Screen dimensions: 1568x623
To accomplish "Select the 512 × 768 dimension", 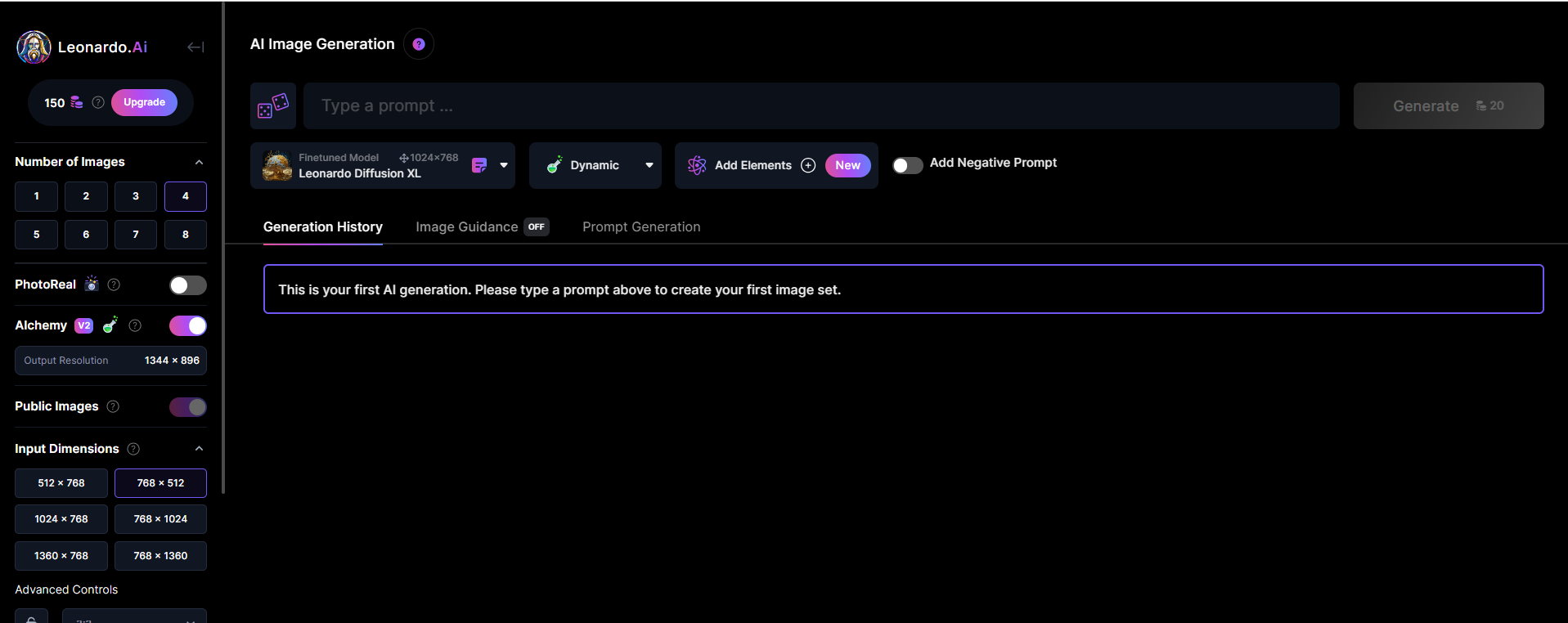I will (x=61, y=483).
